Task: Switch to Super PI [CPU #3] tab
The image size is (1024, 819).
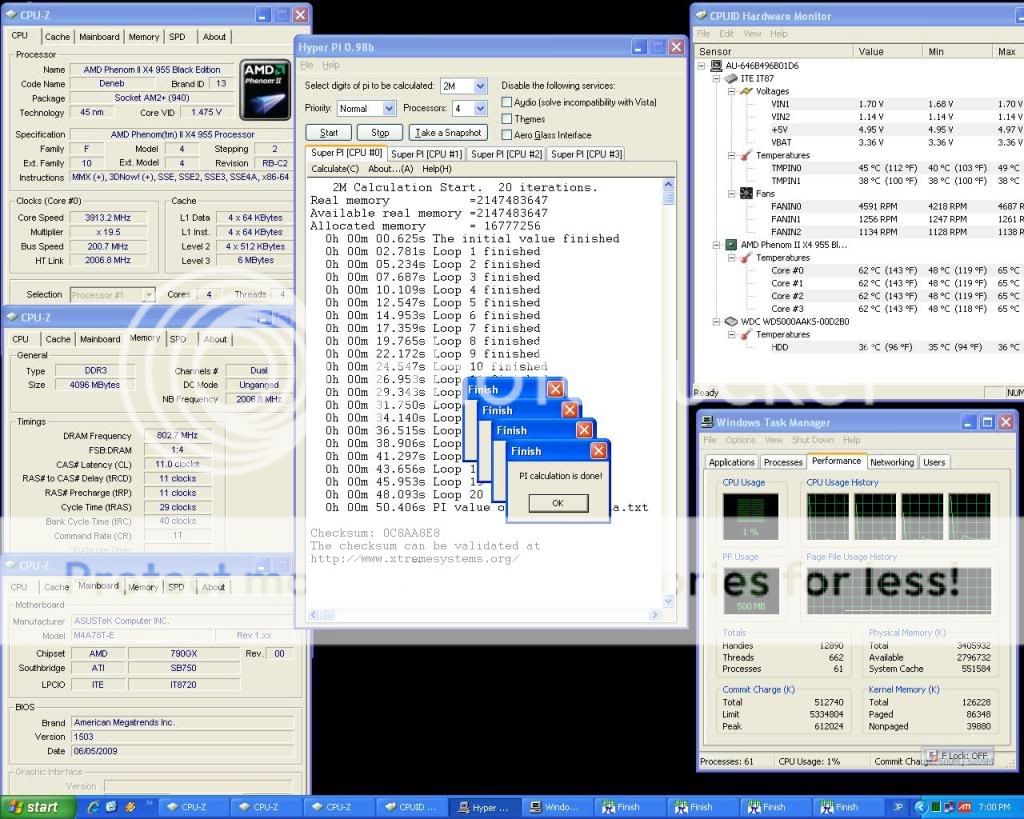Action: [586, 154]
